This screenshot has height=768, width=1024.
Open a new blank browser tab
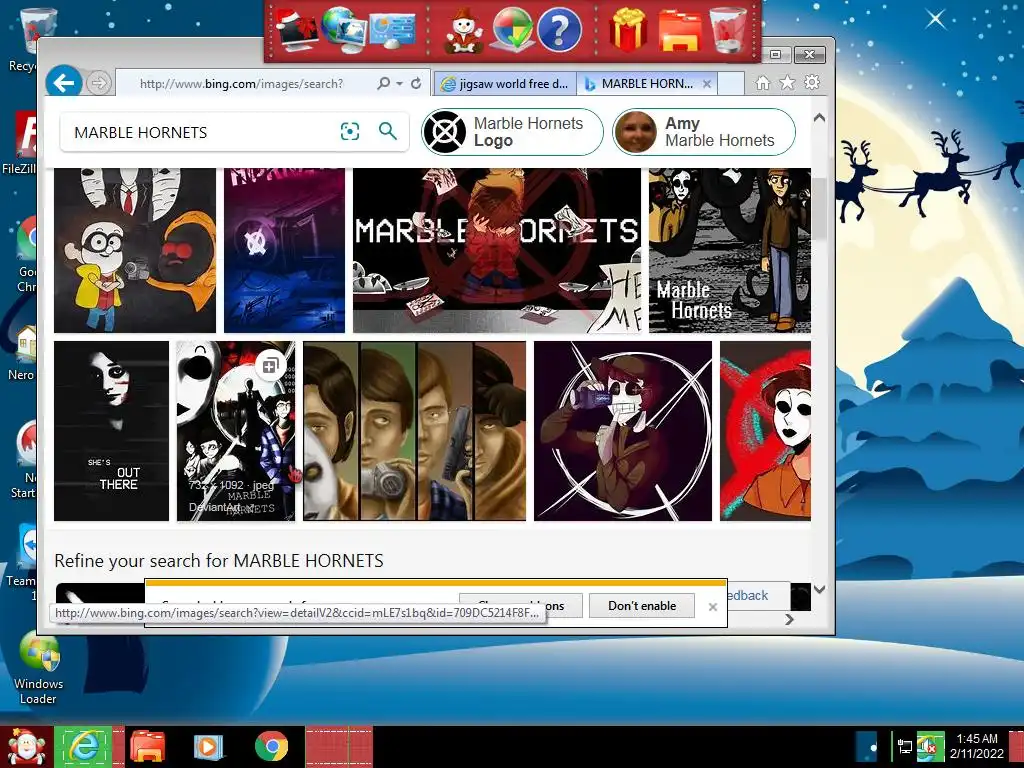(x=731, y=84)
